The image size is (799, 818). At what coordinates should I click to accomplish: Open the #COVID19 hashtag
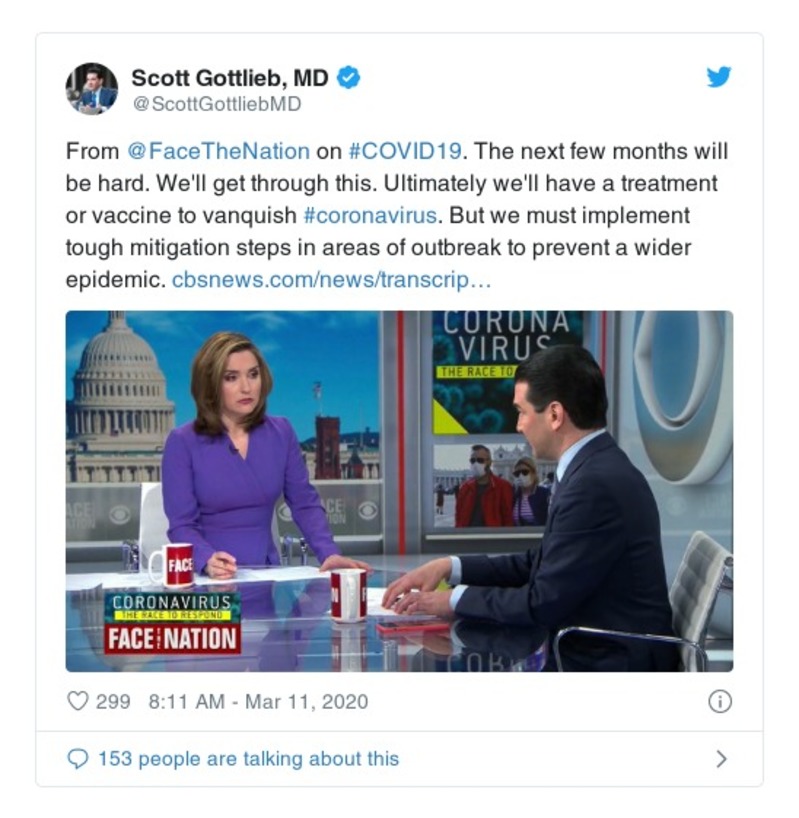[405, 151]
